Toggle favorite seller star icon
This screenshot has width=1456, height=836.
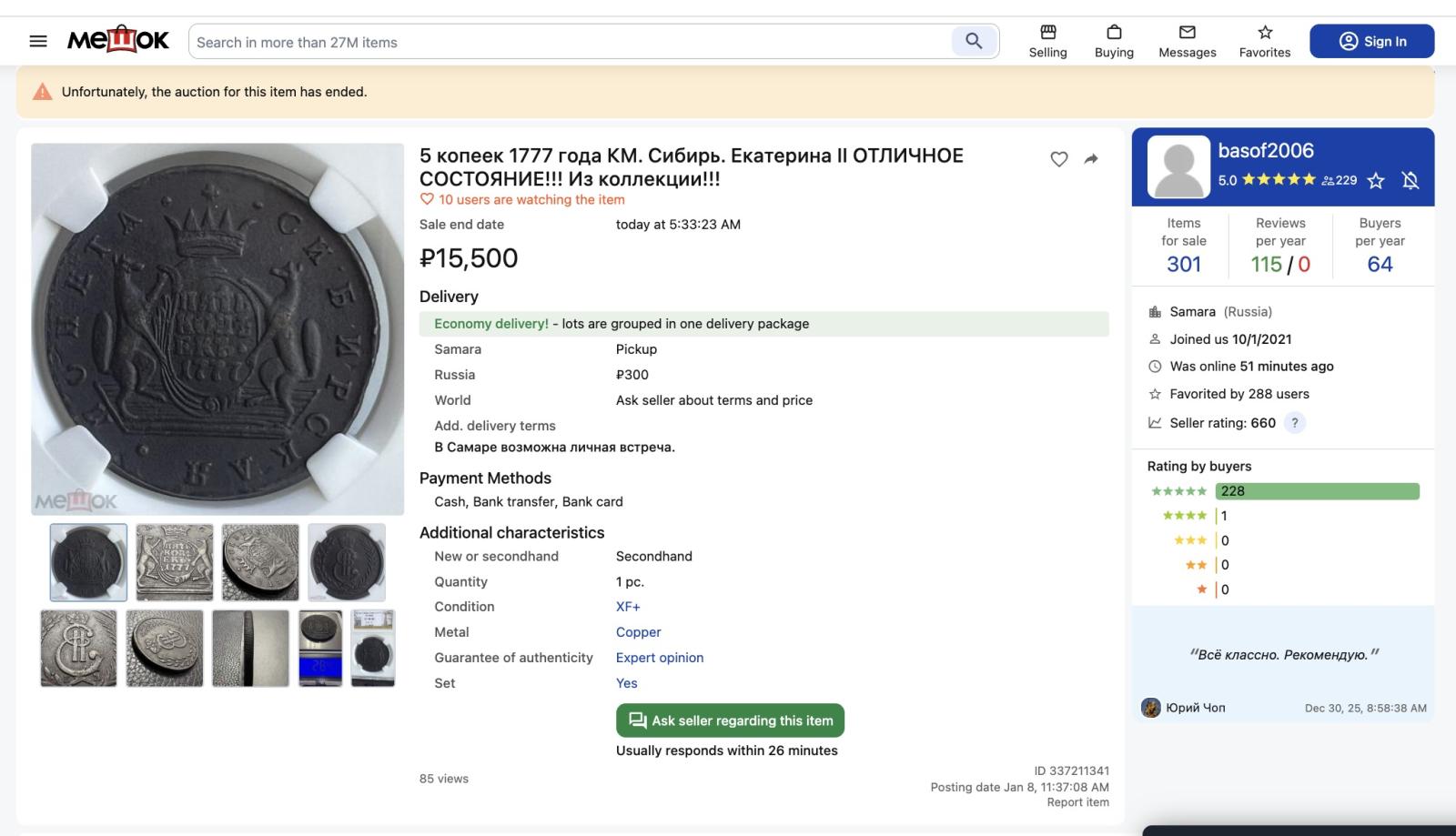pos(1376,180)
